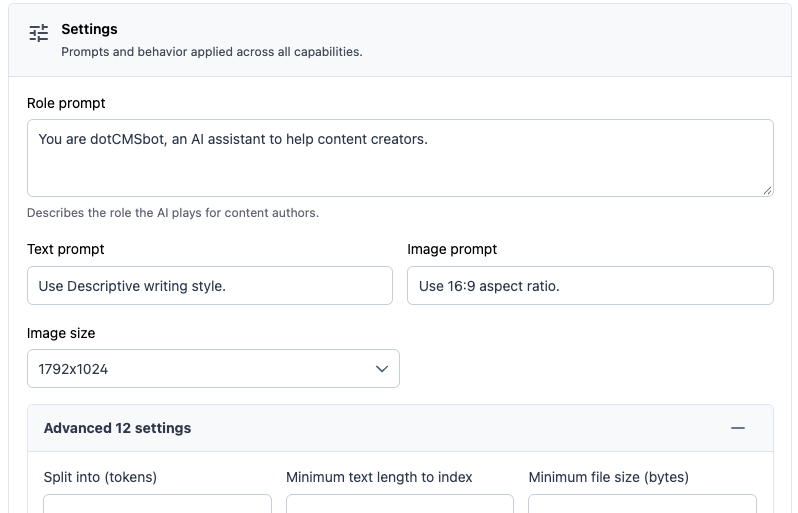Viewport: 798px width, 513px height.
Task: Click the Image size label
Action: (61, 333)
